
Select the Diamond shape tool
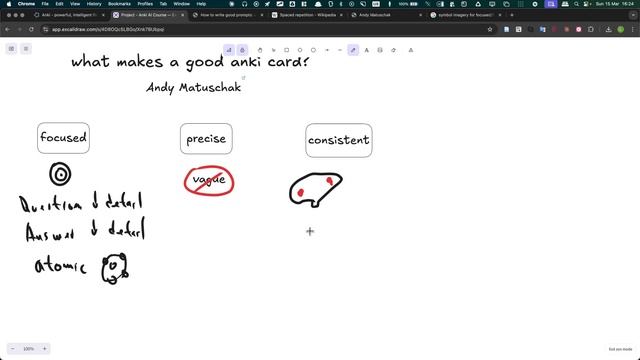click(x=300, y=50)
